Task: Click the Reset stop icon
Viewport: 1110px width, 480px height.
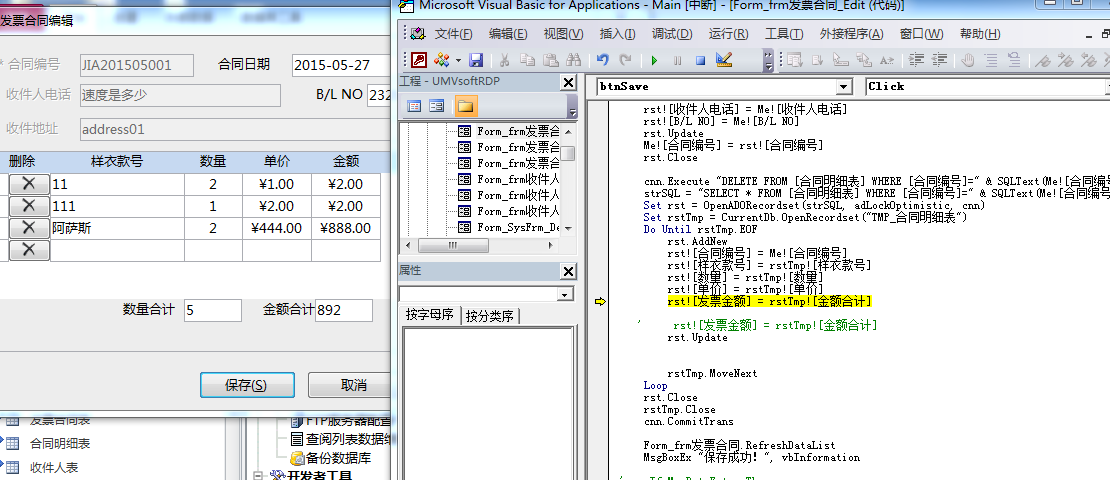Action: coord(700,61)
